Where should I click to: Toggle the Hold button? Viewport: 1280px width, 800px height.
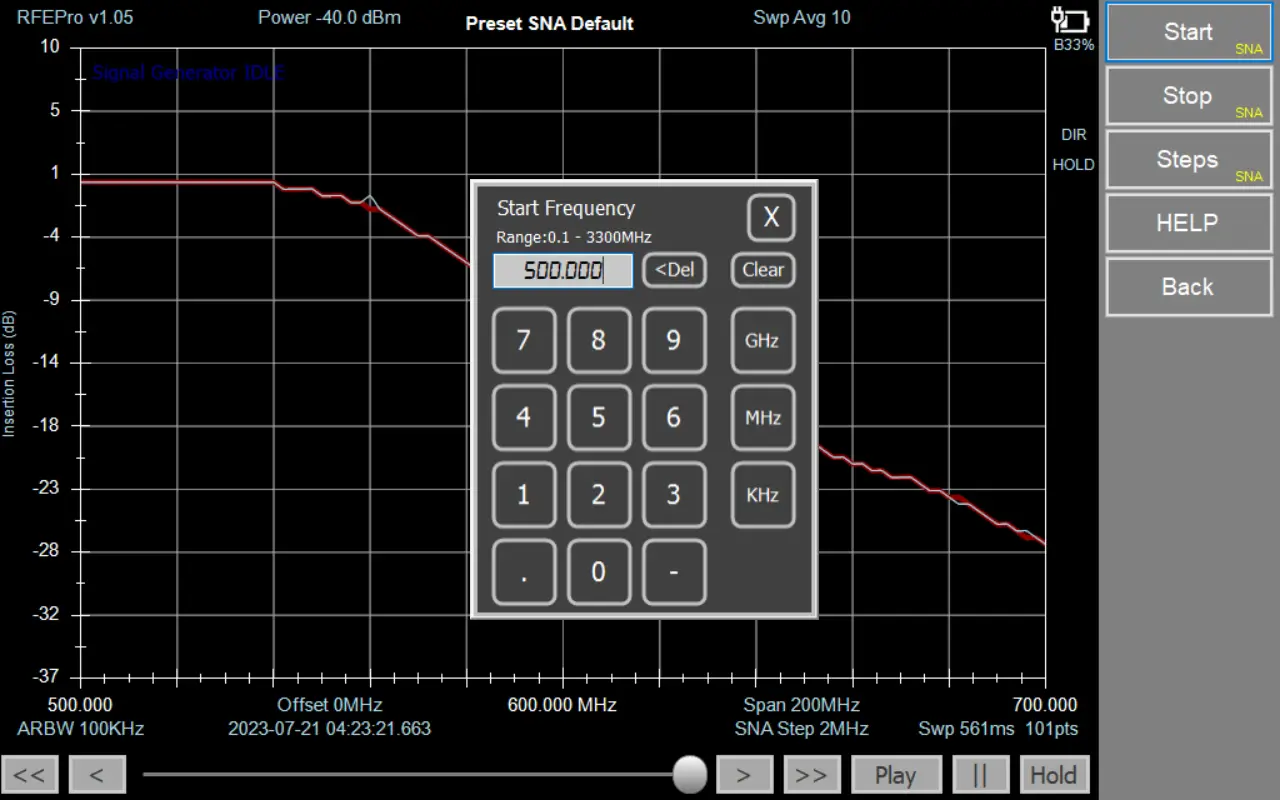click(1053, 775)
